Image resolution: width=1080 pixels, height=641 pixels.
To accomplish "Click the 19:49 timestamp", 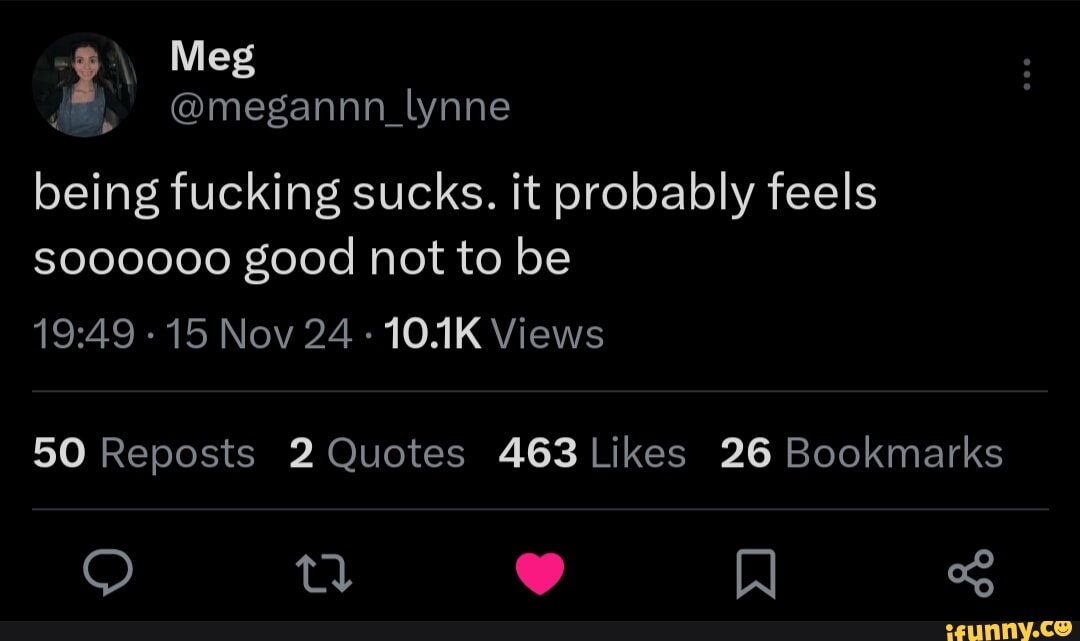I will coord(84,333).
